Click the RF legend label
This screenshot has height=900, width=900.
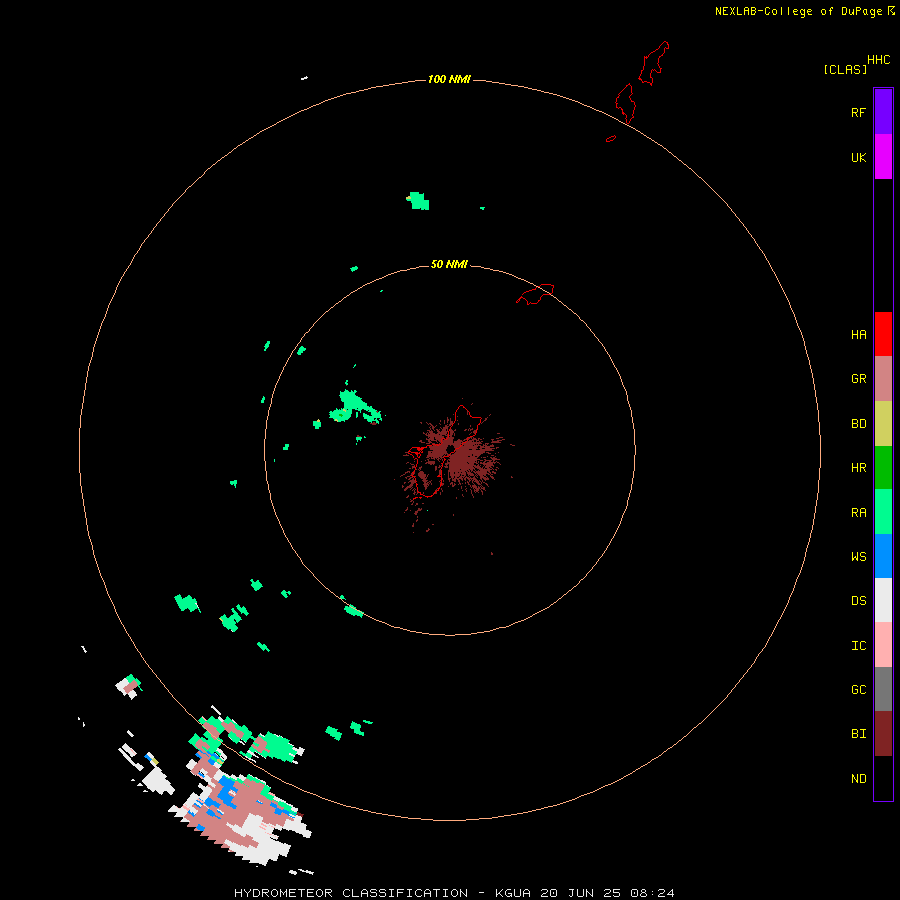point(858,112)
